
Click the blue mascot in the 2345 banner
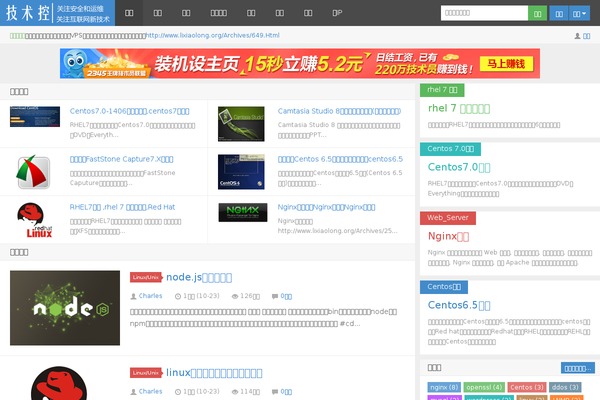[x=74, y=63]
